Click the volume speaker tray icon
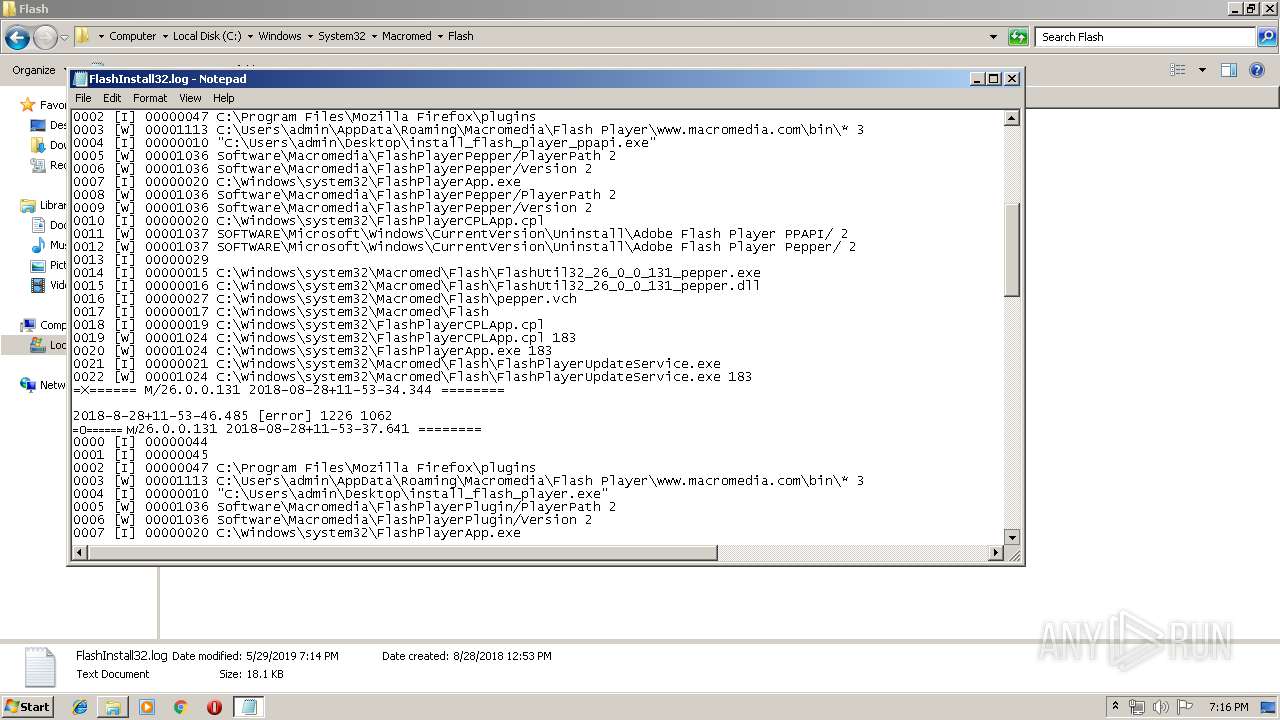Image resolution: width=1280 pixels, height=720 pixels. point(1161,707)
